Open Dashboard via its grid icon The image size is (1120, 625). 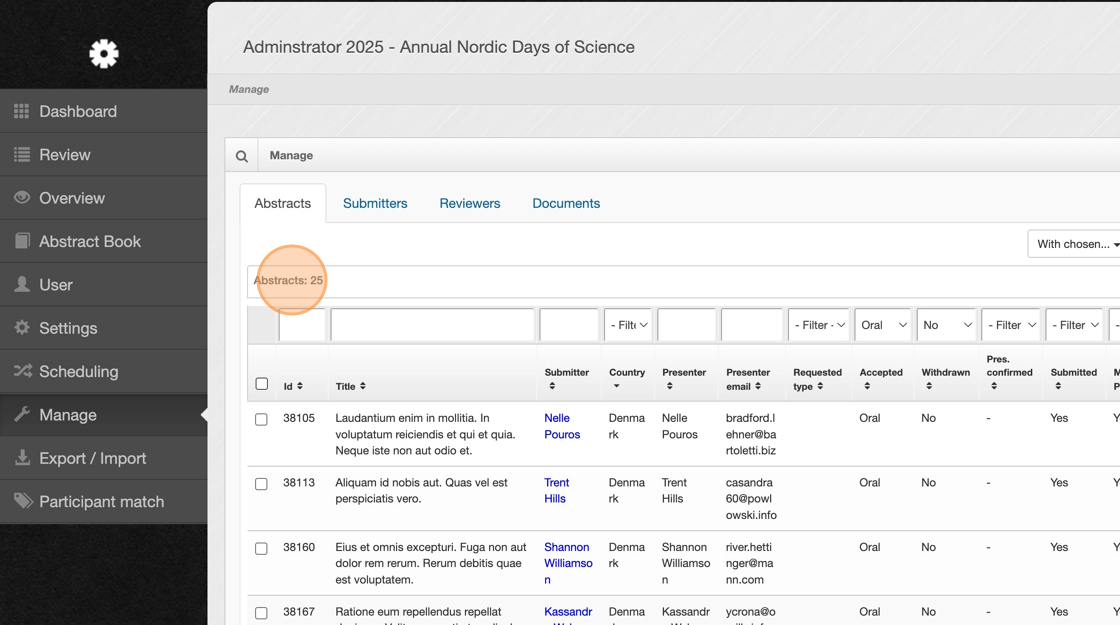point(22,111)
